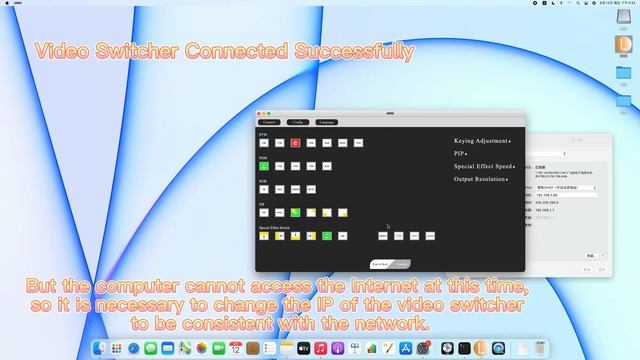This screenshot has width=640, height=360.
Task: Open Spotlight search in the menu bar
Action: coord(578,3)
